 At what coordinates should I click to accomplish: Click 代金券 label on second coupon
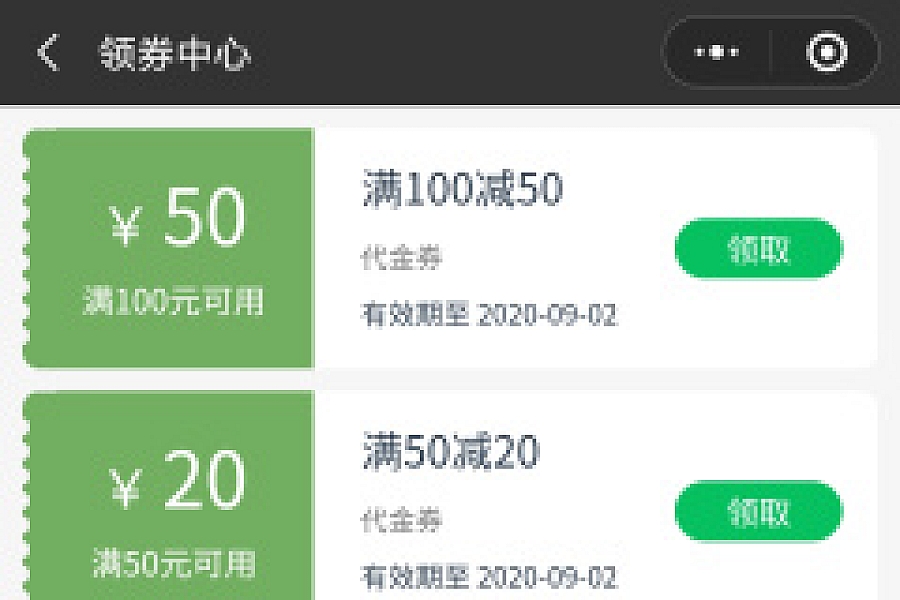[x=401, y=520]
